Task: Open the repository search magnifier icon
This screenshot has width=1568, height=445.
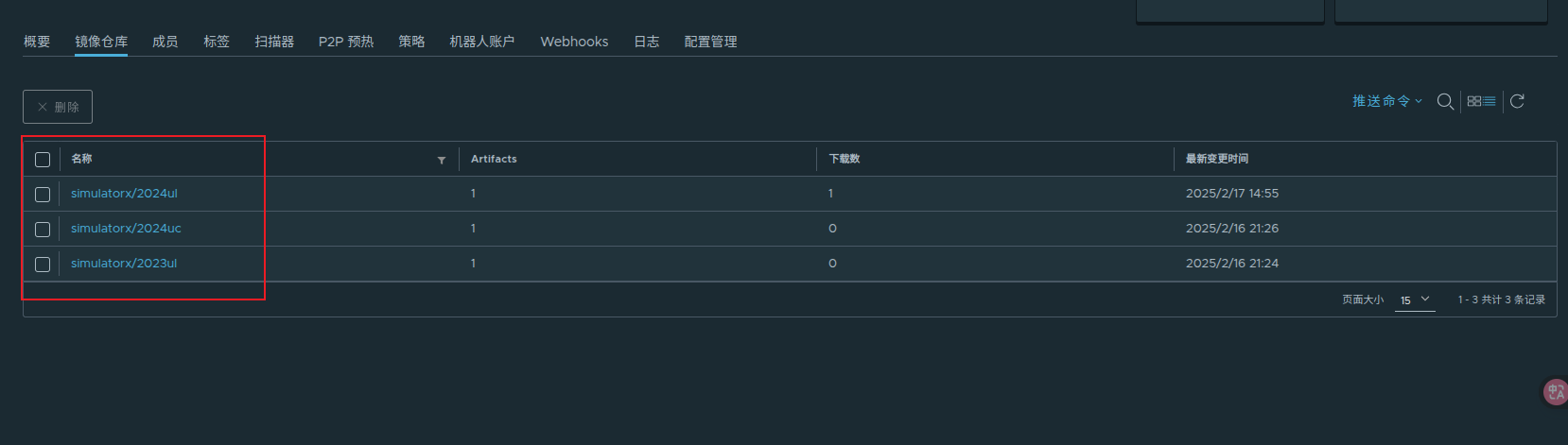Action: pyautogui.click(x=1445, y=102)
